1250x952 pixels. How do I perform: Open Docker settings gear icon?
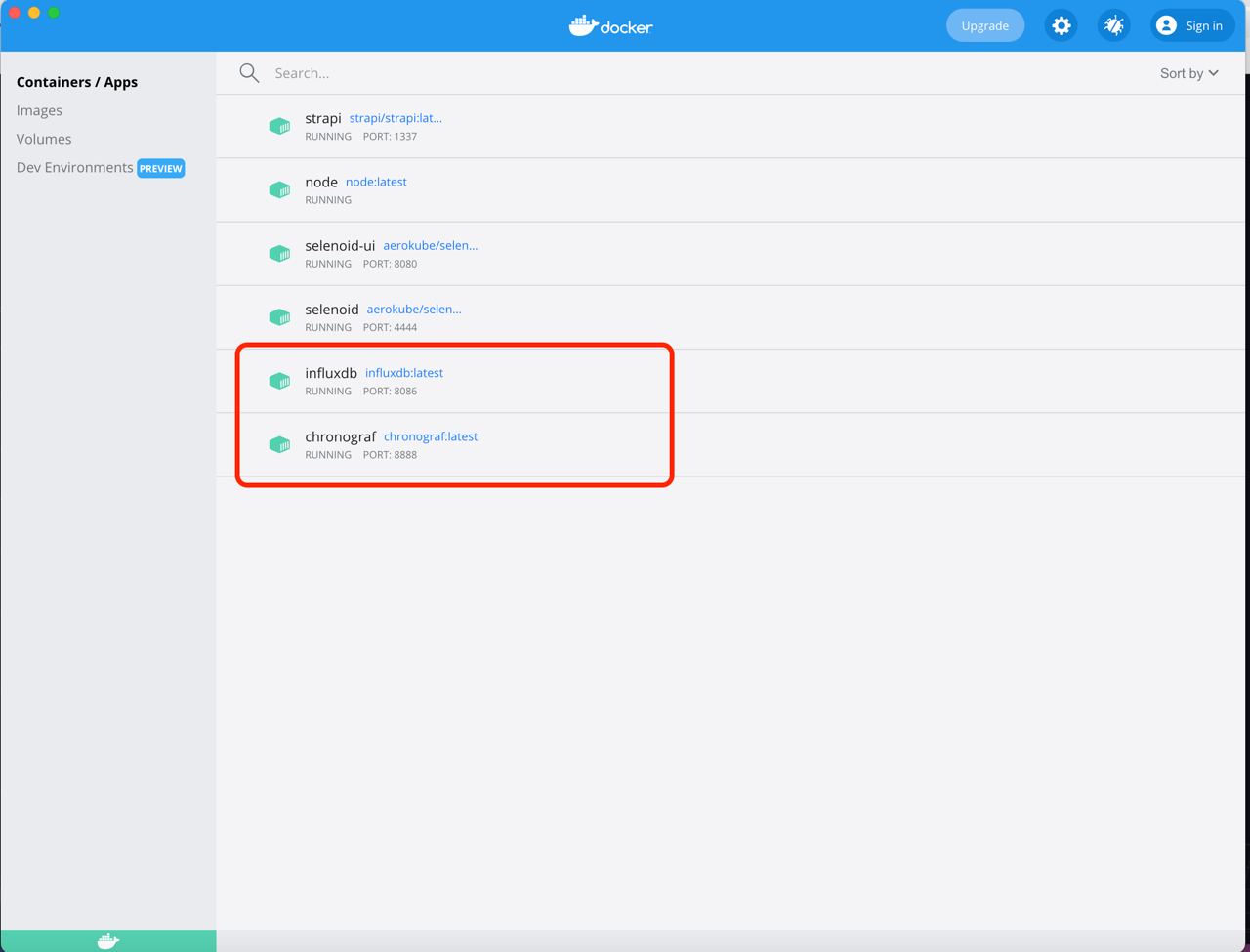click(x=1062, y=25)
